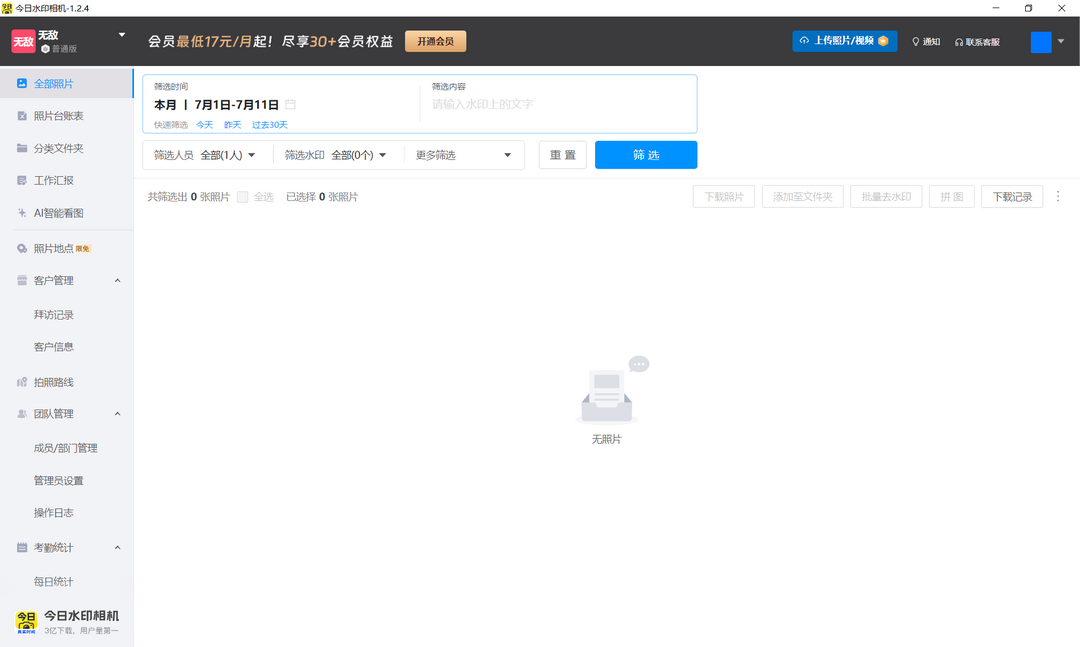Open the three-dot more options menu

(1058, 197)
